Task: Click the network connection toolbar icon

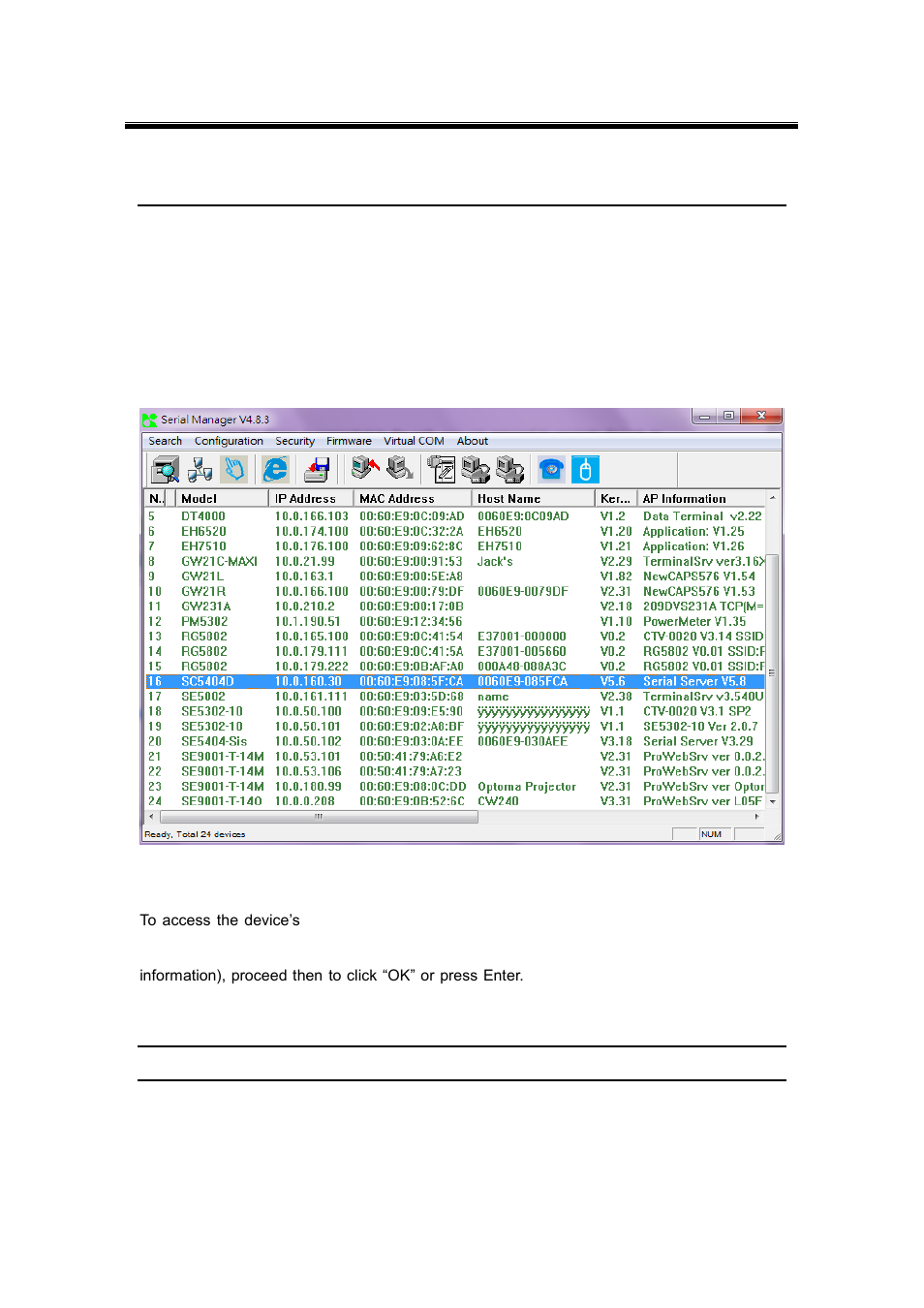Action: pyautogui.click(x=200, y=470)
